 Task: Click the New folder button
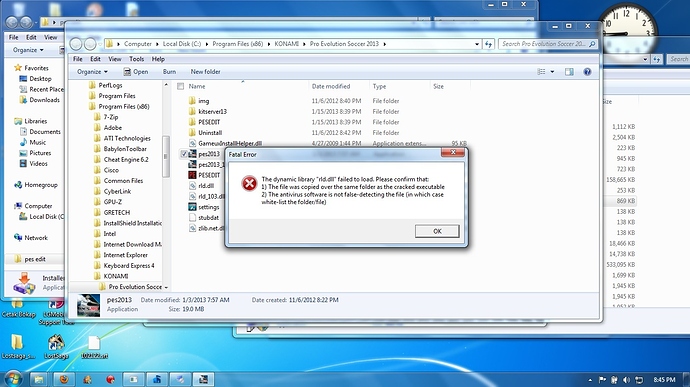(206, 72)
